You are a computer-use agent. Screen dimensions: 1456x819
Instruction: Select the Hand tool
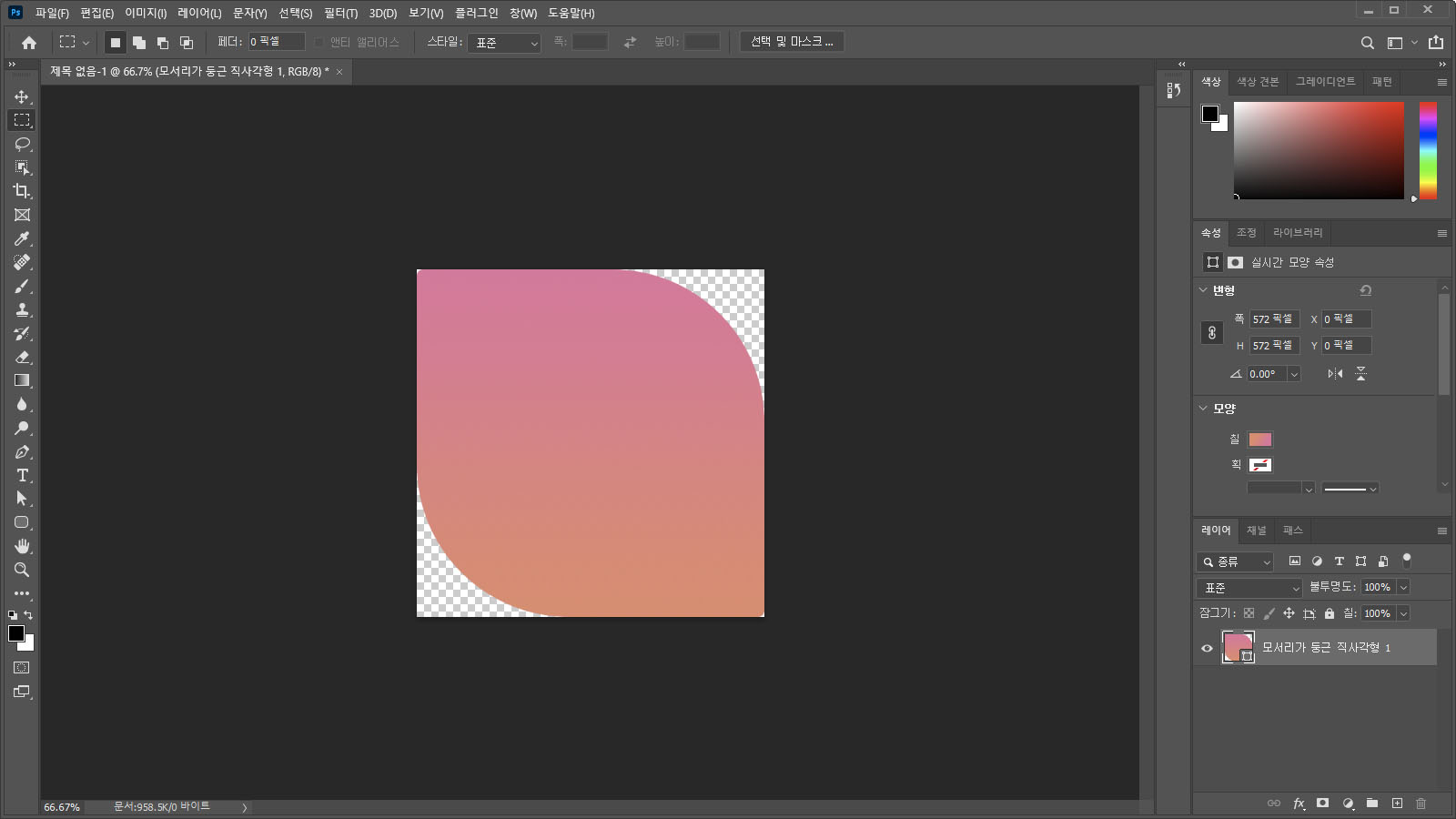(x=22, y=546)
